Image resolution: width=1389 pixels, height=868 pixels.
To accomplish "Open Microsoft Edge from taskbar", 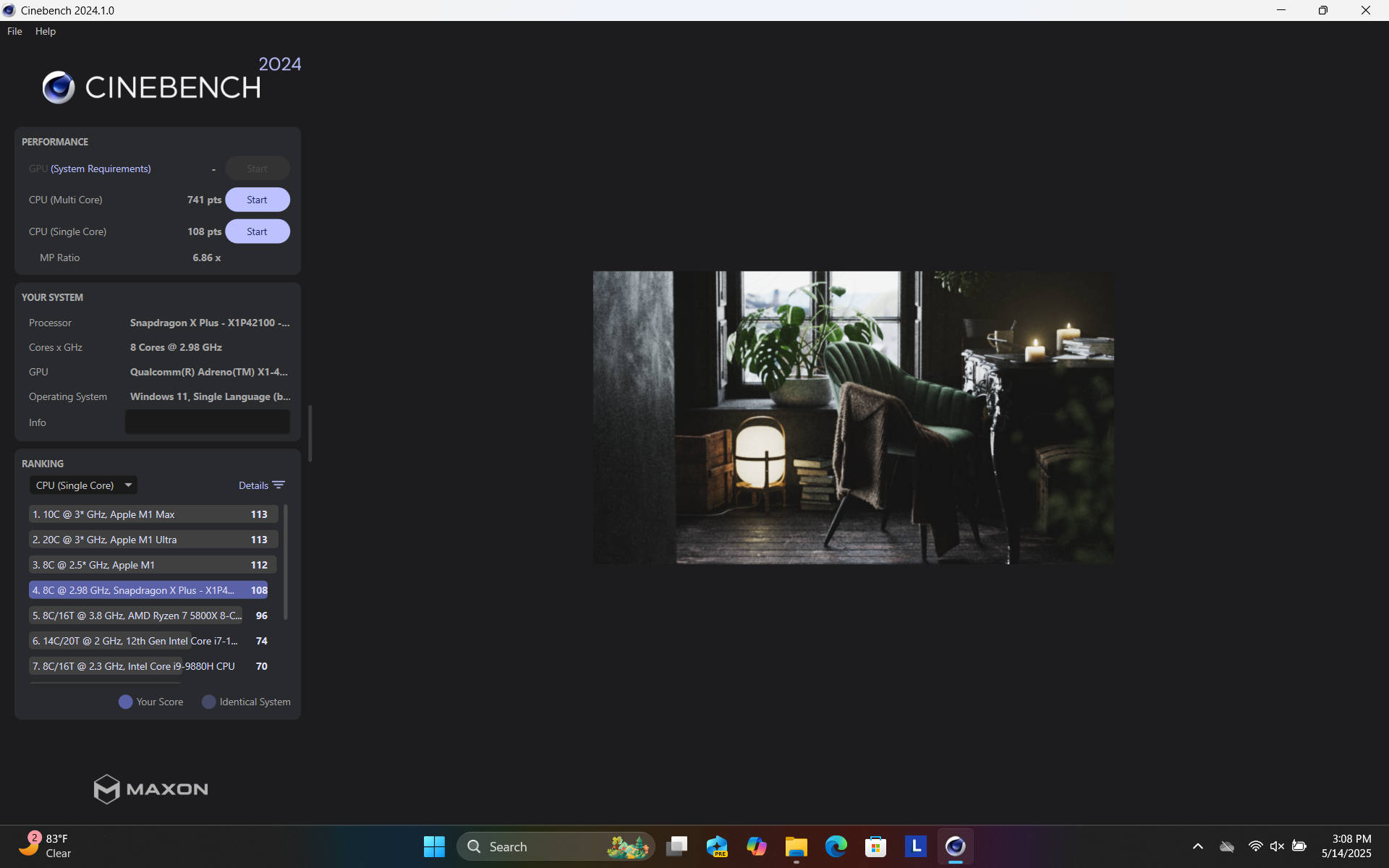I will pyautogui.click(x=836, y=846).
